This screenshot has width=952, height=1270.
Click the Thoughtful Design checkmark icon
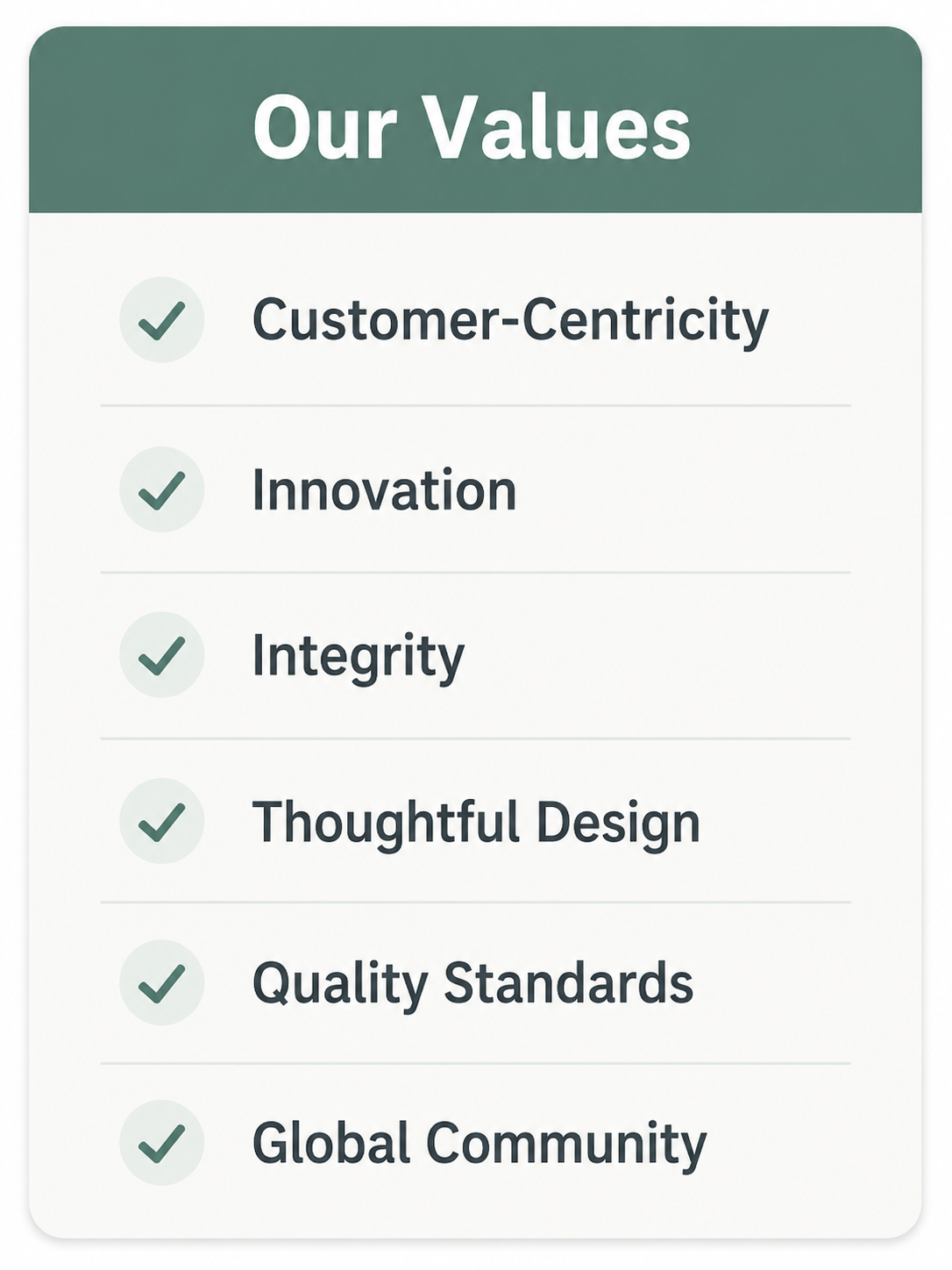click(x=162, y=821)
